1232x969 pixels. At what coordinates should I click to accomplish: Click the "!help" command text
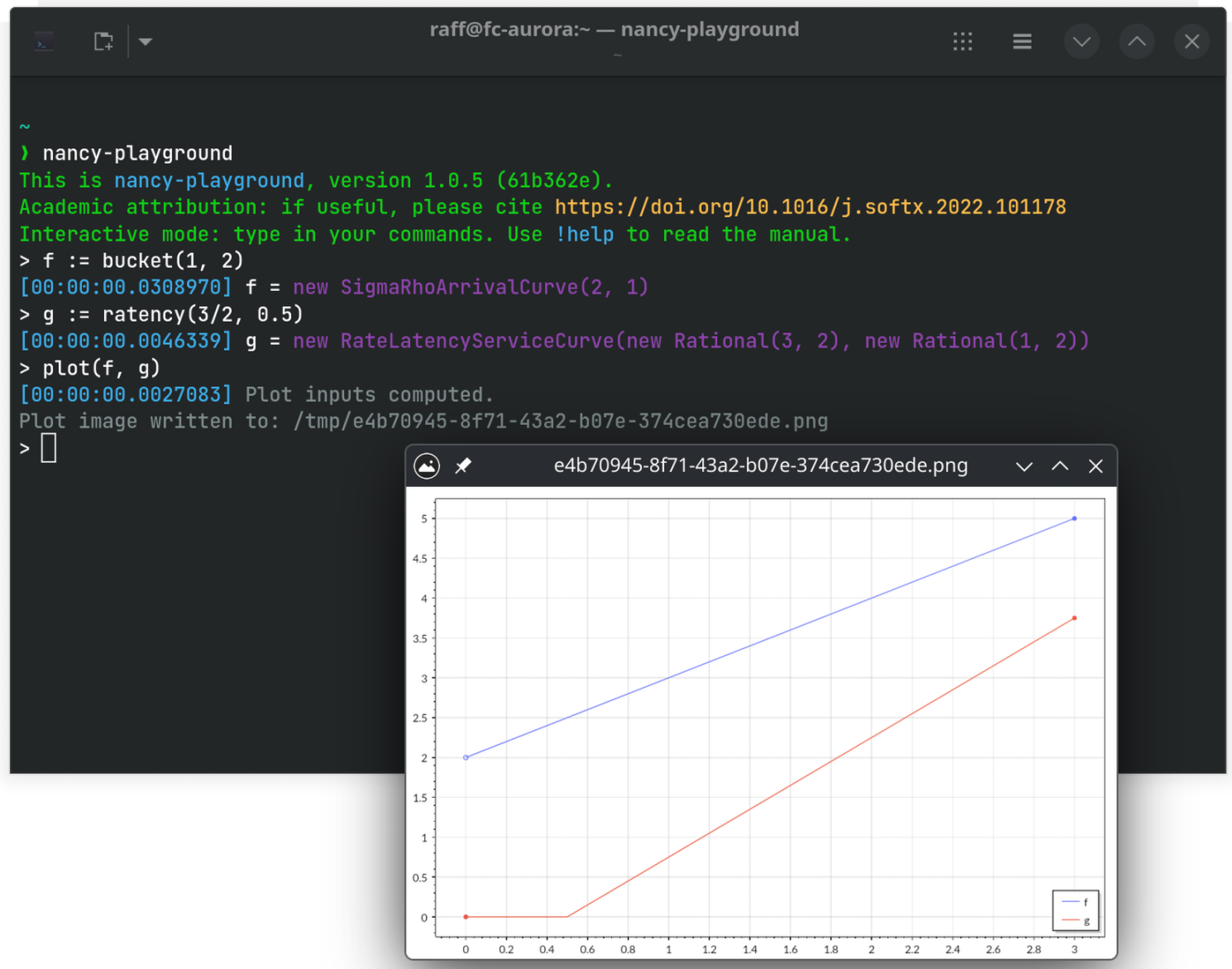pos(585,234)
